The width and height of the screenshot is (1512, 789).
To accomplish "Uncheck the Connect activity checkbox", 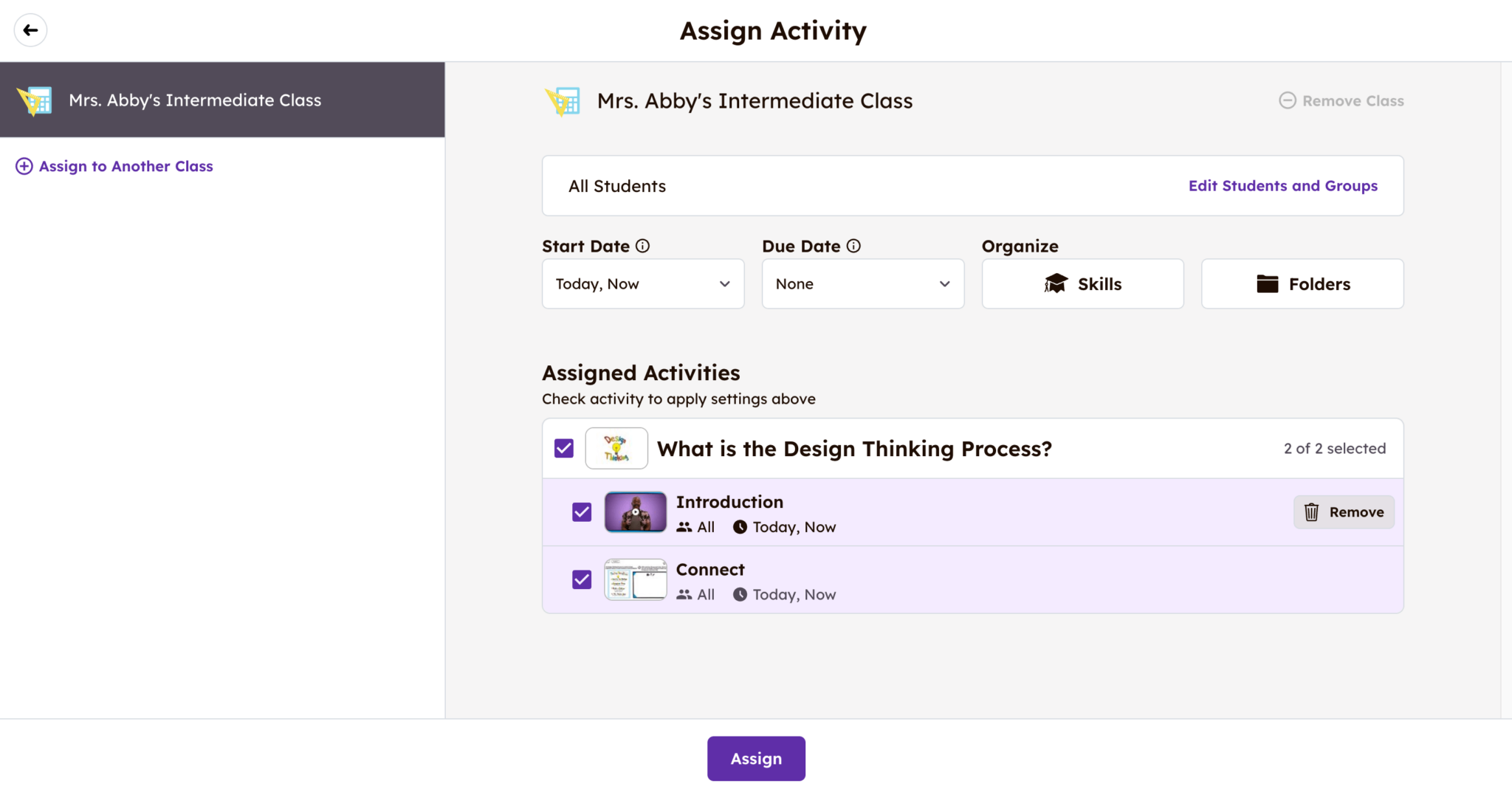I will (x=582, y=579).
